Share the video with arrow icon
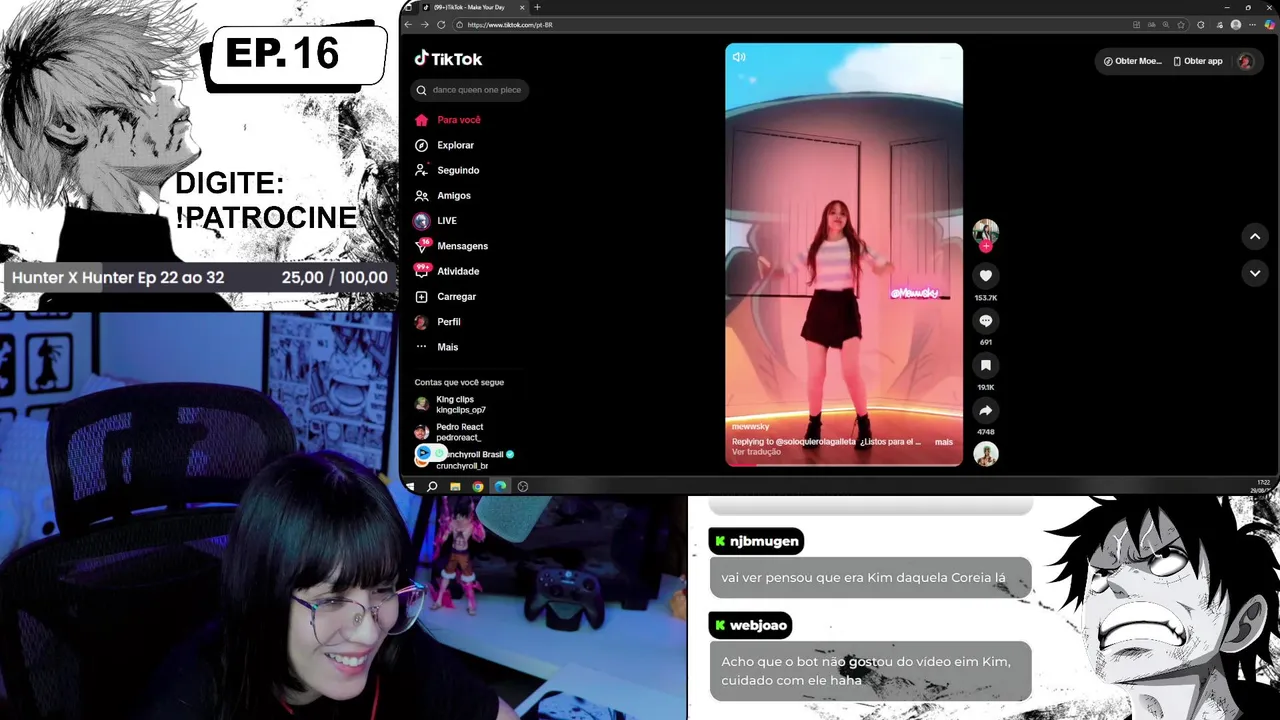 pos(985,411)
